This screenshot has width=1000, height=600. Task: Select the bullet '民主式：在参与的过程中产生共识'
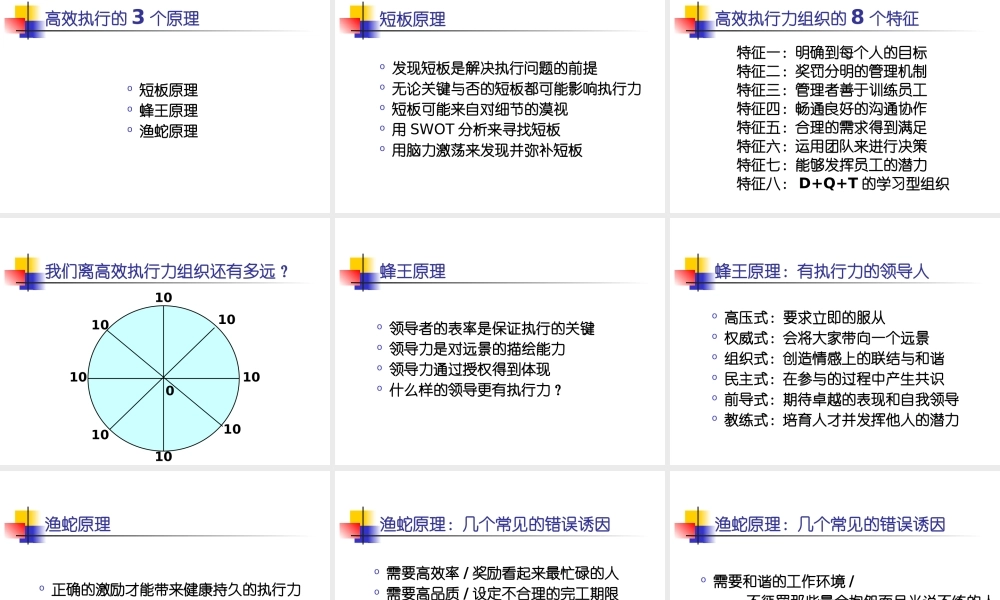click(834, 379)
